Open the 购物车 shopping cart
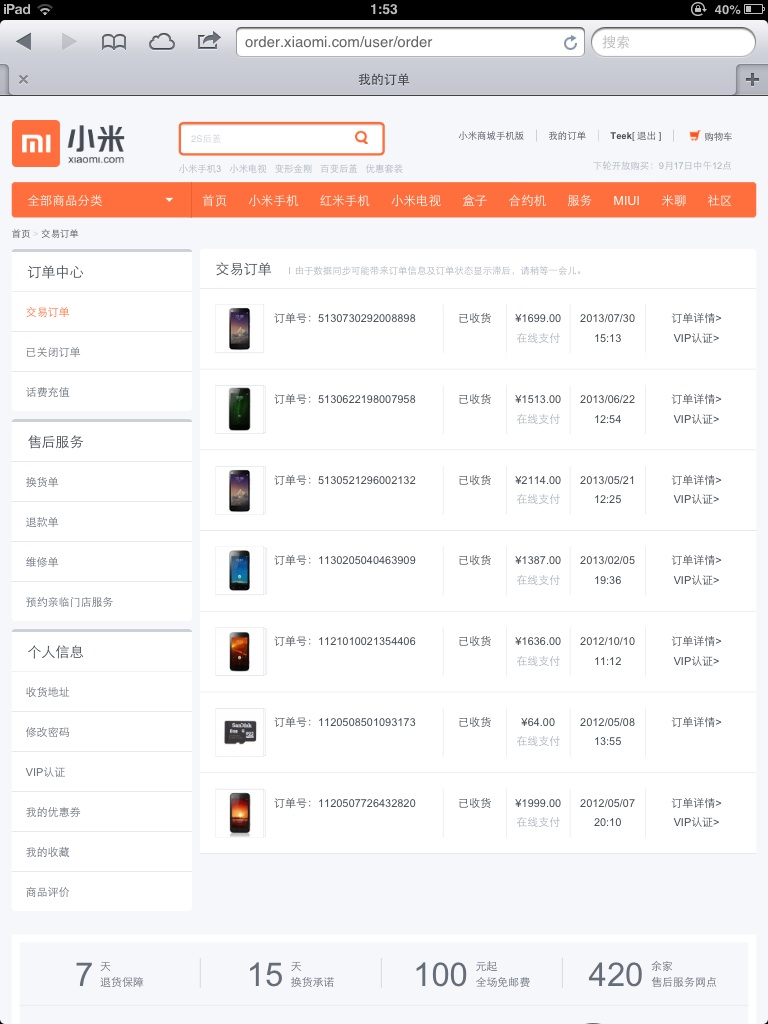Viewport: 768px width, 1024px height. pyautogui.click(x=711, y=136)
